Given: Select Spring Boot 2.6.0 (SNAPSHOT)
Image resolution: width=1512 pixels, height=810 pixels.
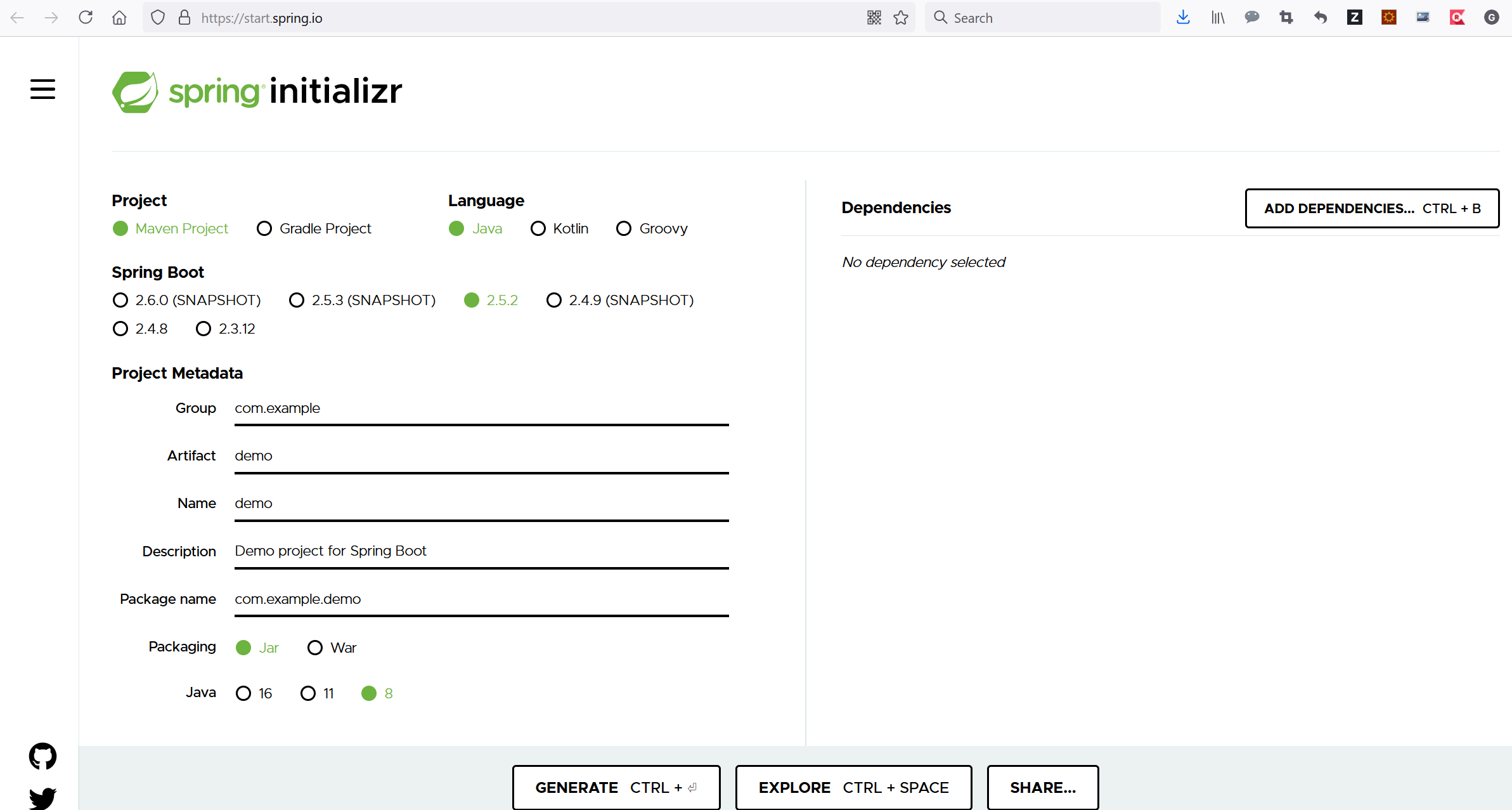Looking at the screenshot, I should [187, 300].
